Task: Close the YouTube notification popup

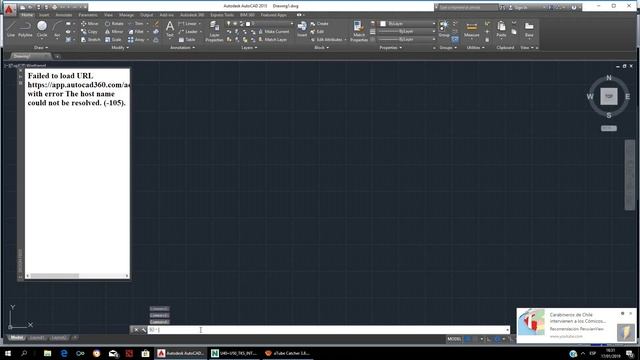Action: [631, 313]
